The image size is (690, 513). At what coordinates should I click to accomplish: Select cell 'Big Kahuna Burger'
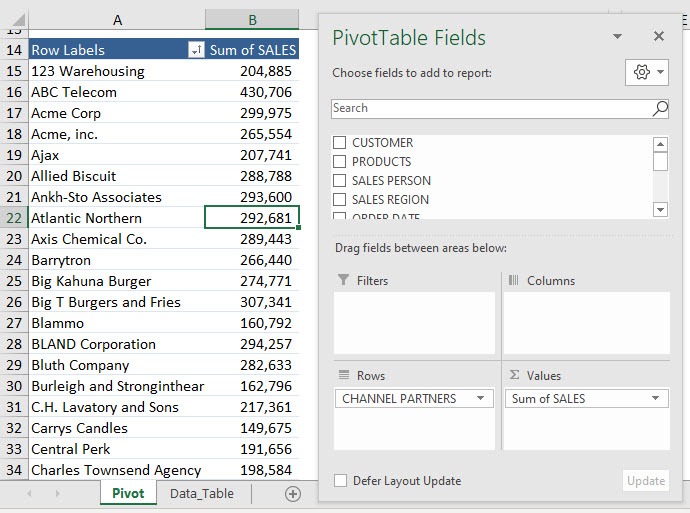point(117,281)
